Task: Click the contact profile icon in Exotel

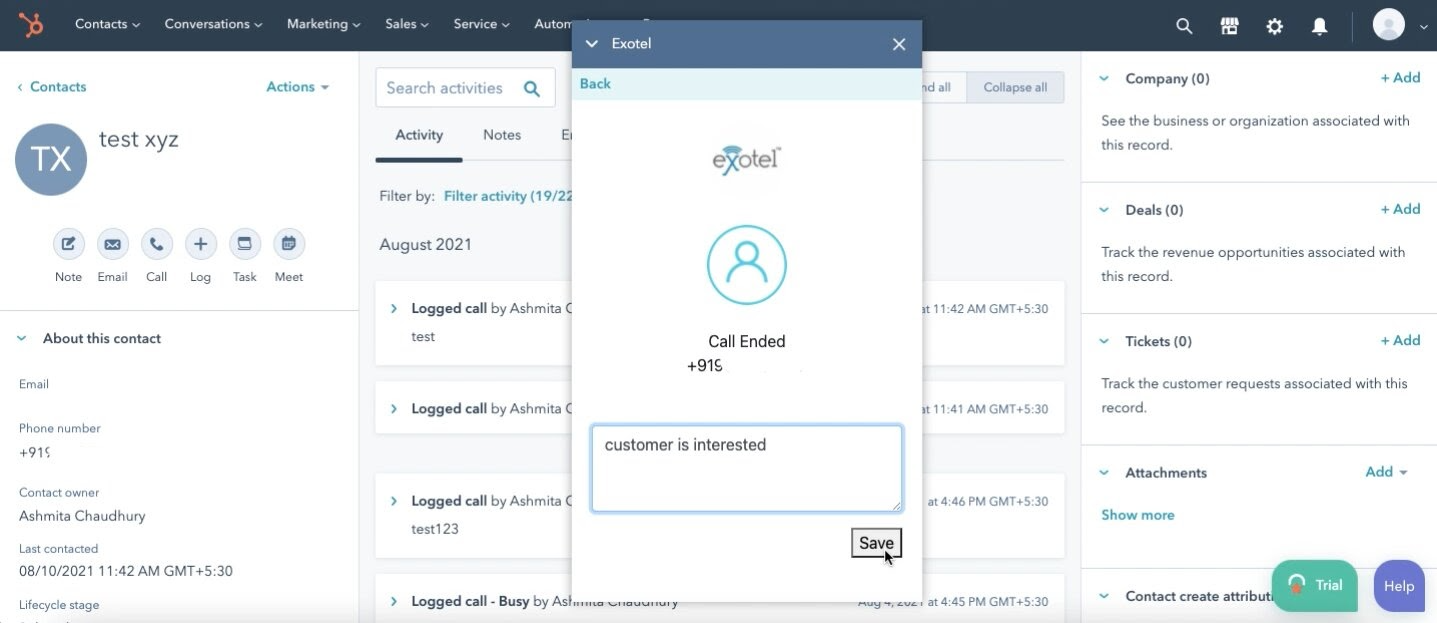Action: tap(747, 265)
